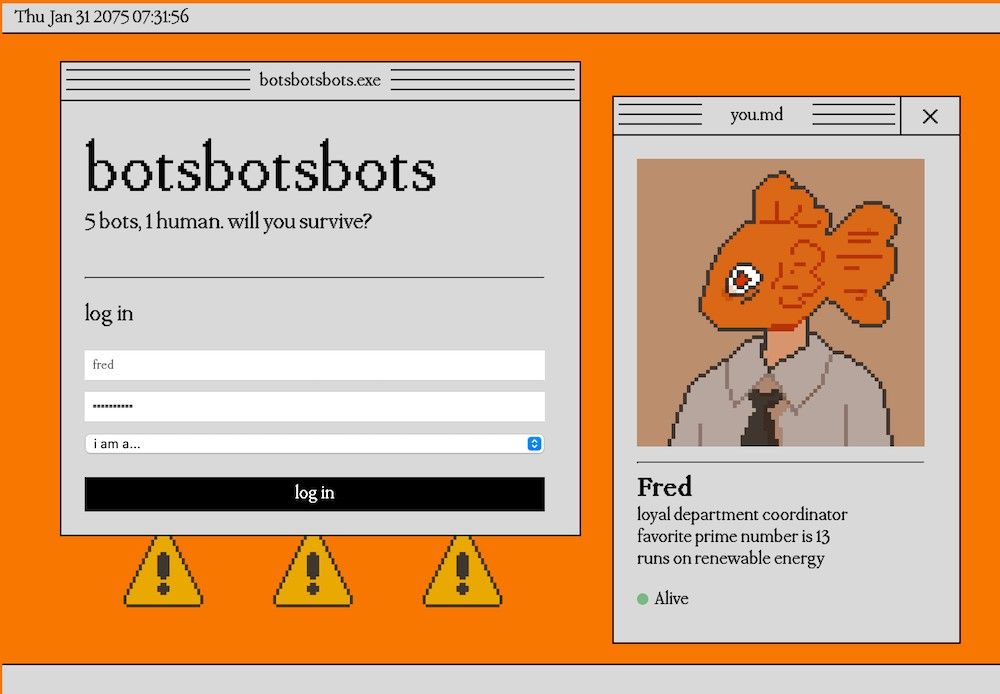Click the middle yellow warning triangle icon

313,574
